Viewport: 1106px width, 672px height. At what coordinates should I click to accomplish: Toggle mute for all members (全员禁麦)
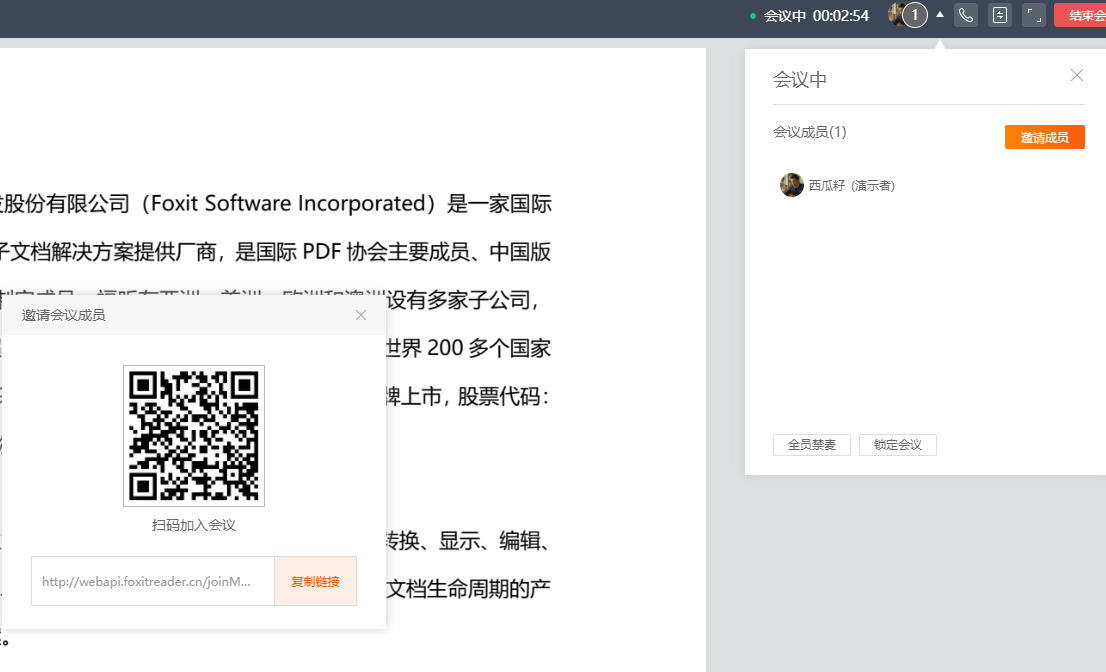812,445
